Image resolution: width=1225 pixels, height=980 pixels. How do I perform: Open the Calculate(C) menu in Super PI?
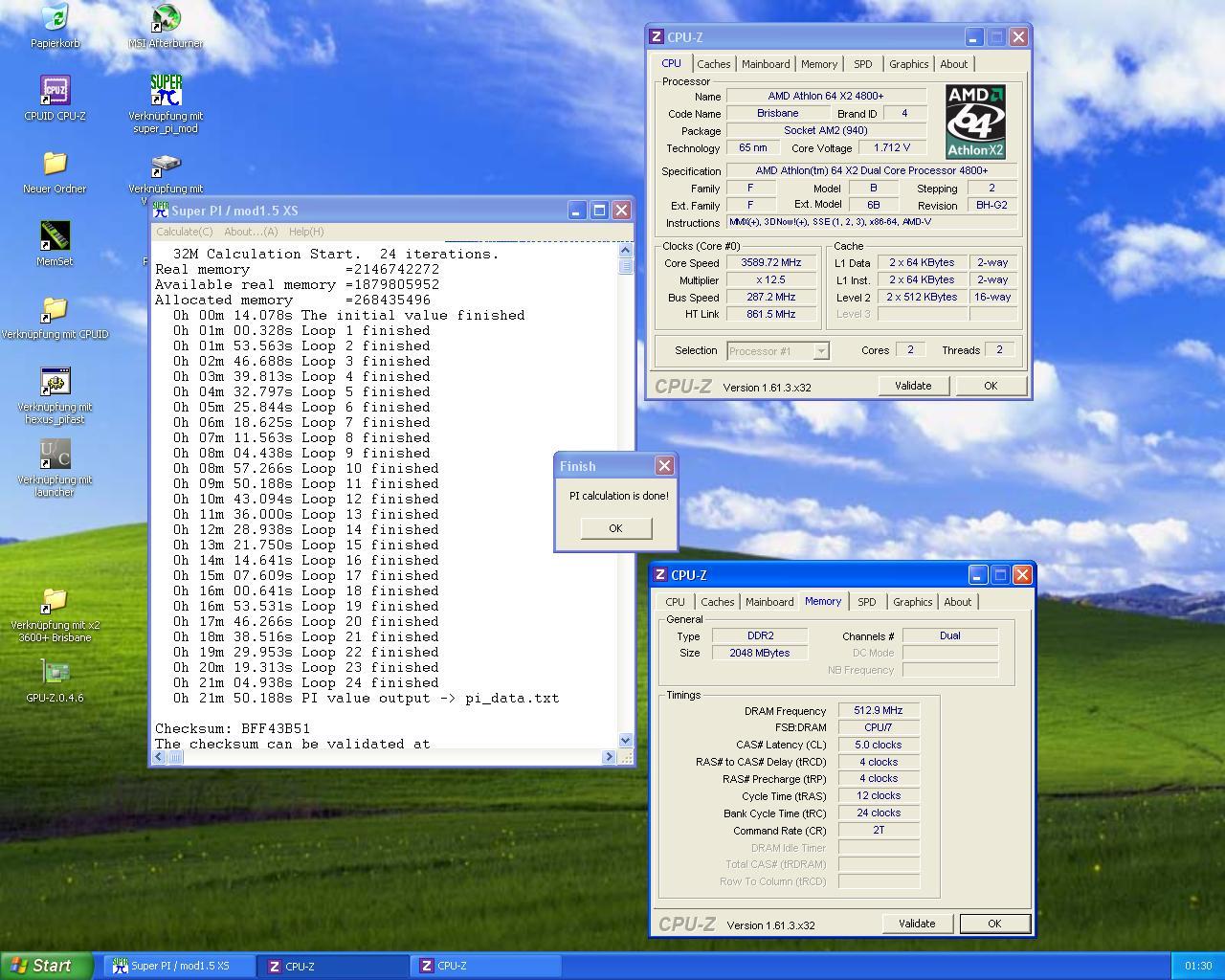[x=184, y=232]
